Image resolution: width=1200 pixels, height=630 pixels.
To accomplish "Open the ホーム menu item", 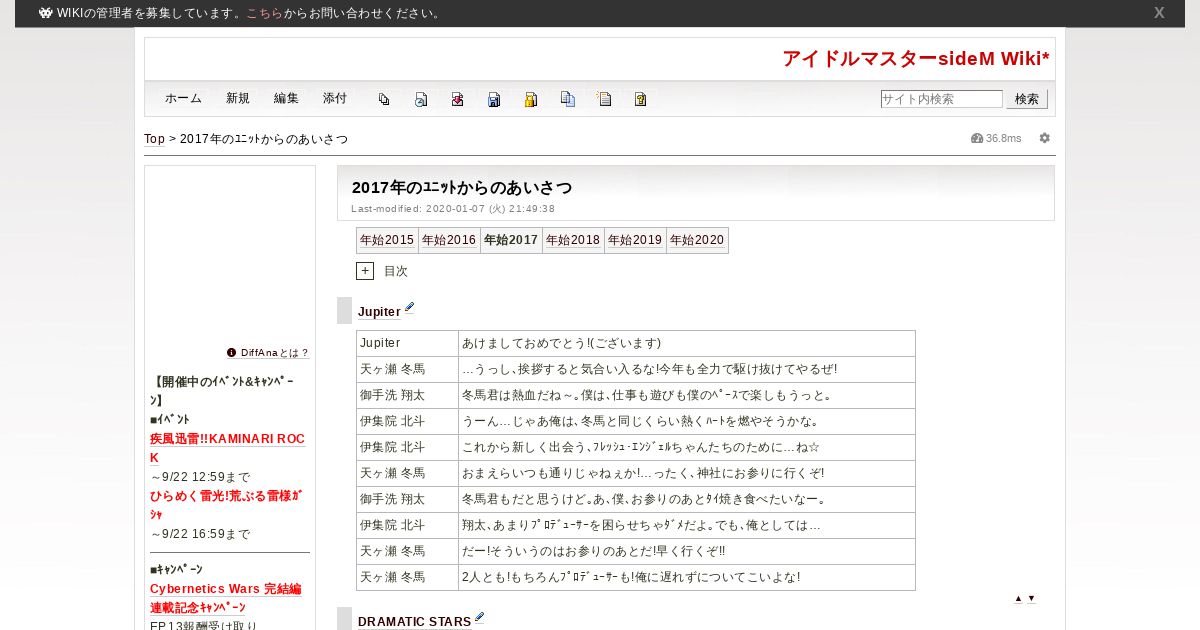I will (183, 98).
